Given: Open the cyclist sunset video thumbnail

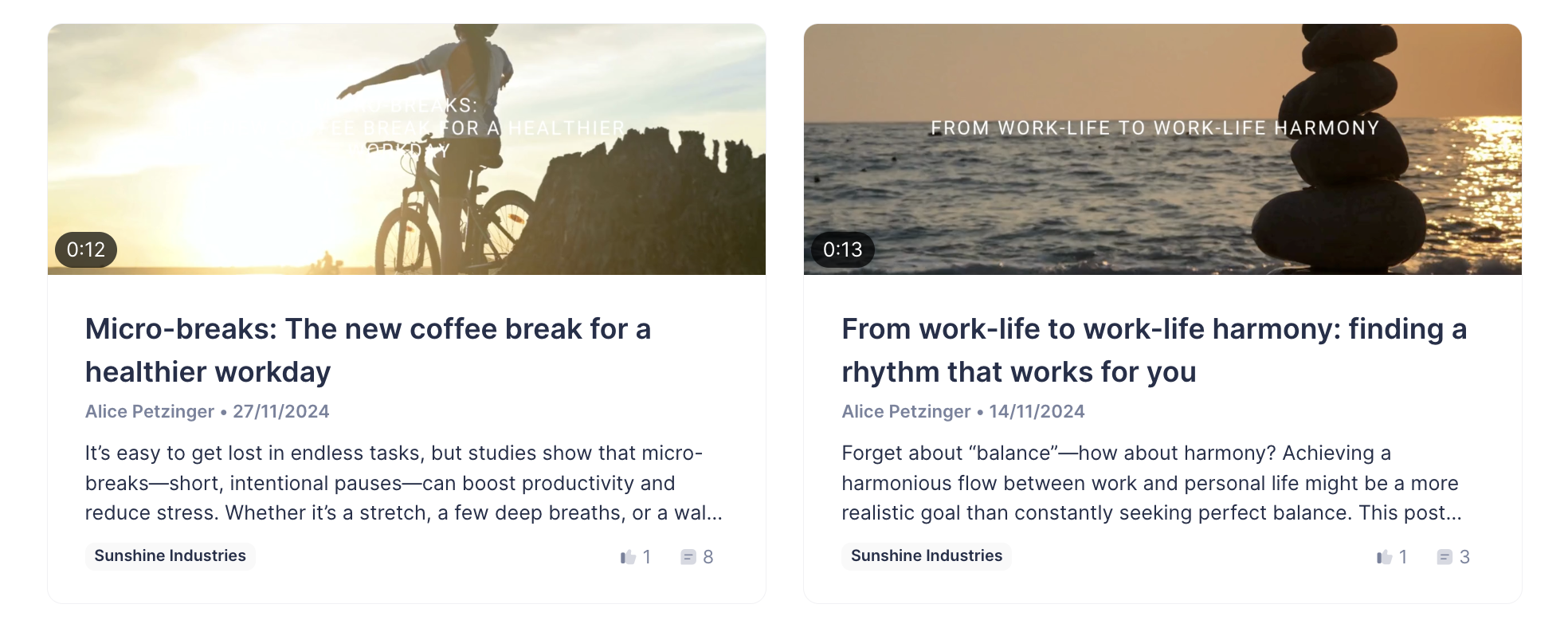Looking at the screenshot, I should point(406,149).
